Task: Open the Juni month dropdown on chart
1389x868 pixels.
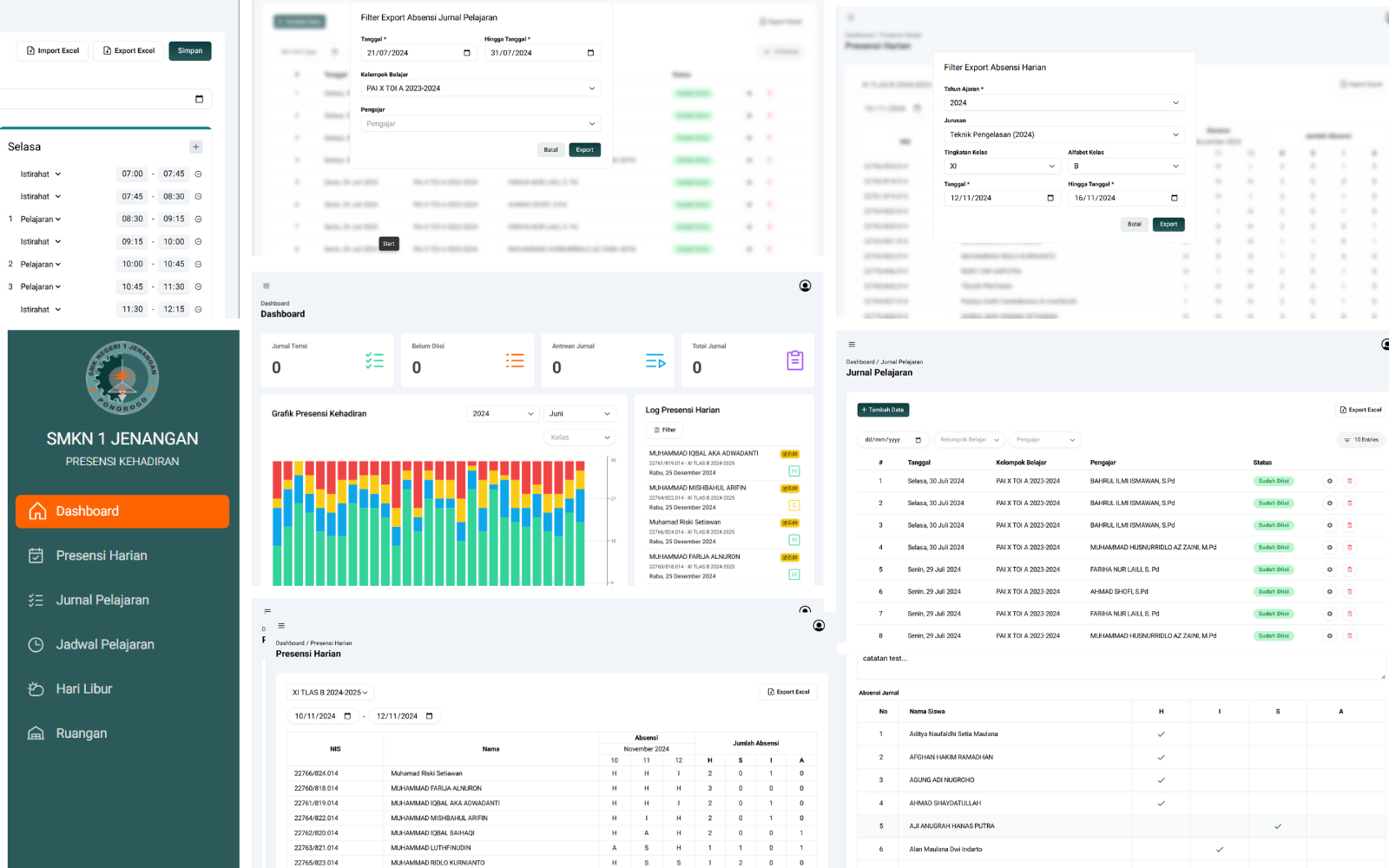Action: pos(579,414)
